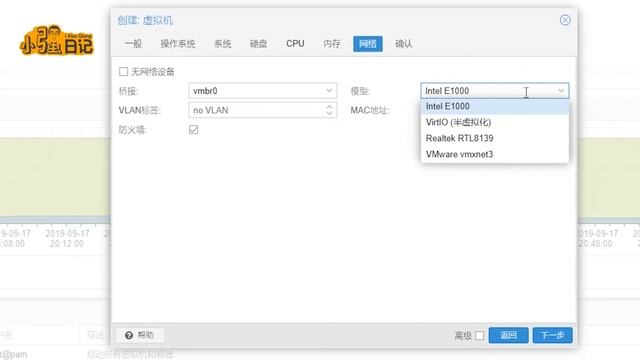Select the 网络 tab

point(368,44)
